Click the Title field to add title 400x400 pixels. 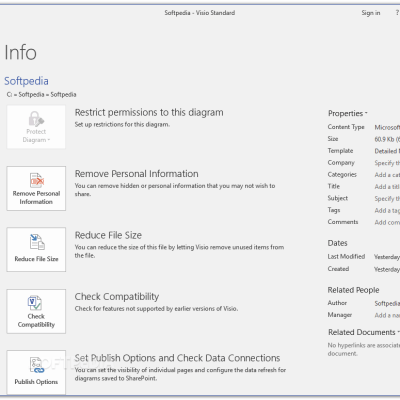(x=387, y=187)
